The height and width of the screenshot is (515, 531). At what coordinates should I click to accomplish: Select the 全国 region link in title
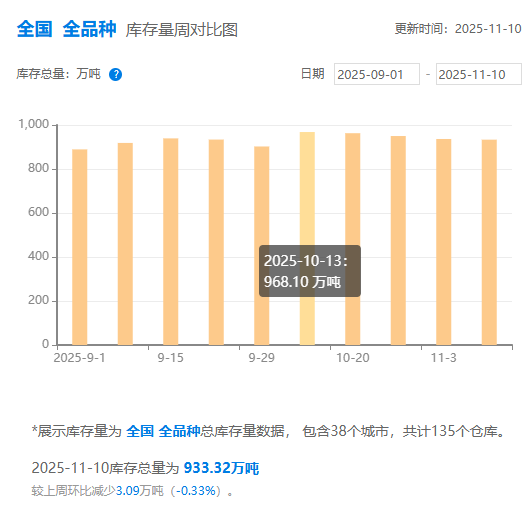click(35, 29)
